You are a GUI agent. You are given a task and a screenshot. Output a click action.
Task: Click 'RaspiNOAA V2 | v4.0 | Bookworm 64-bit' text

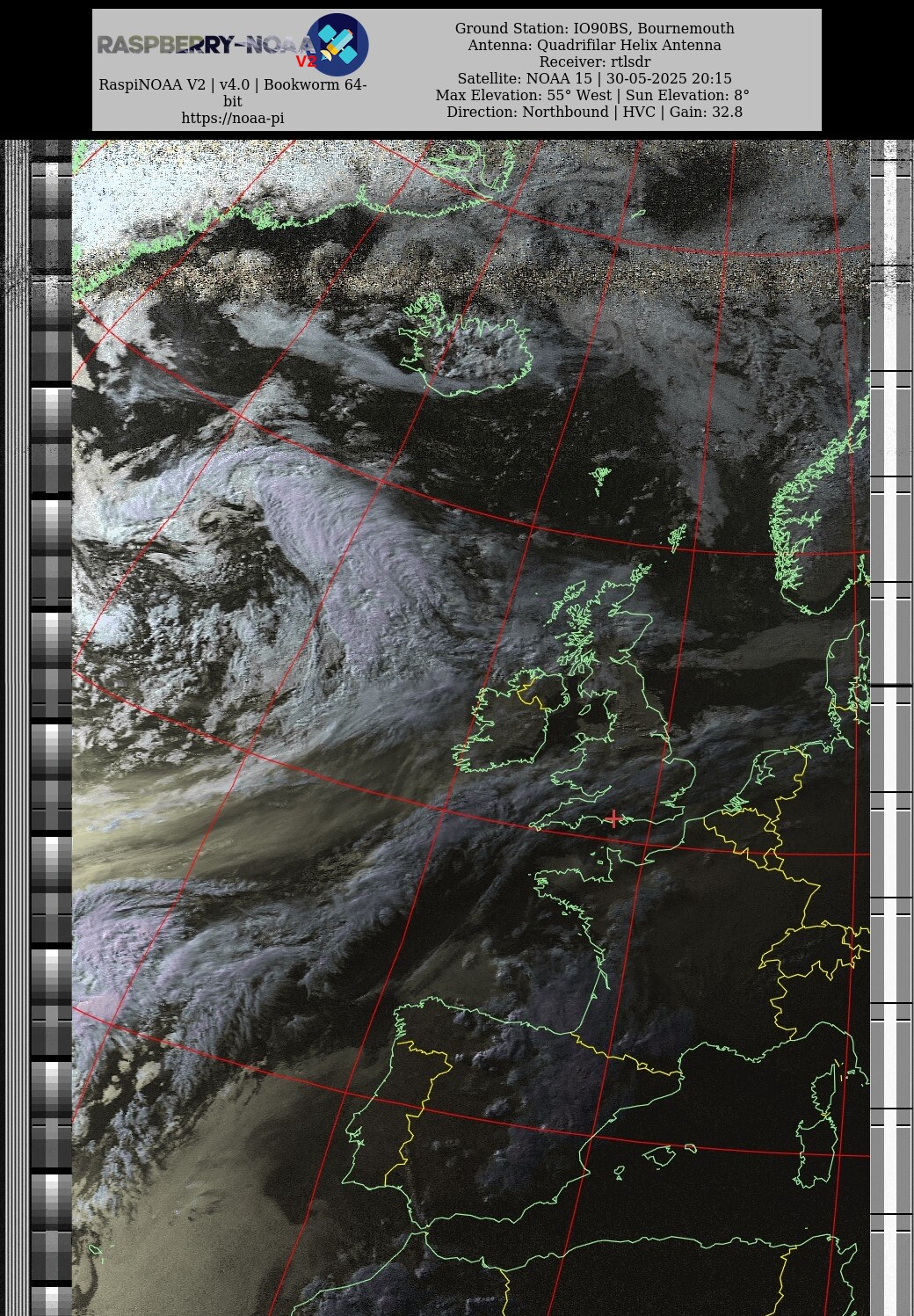tap(233, 93)
